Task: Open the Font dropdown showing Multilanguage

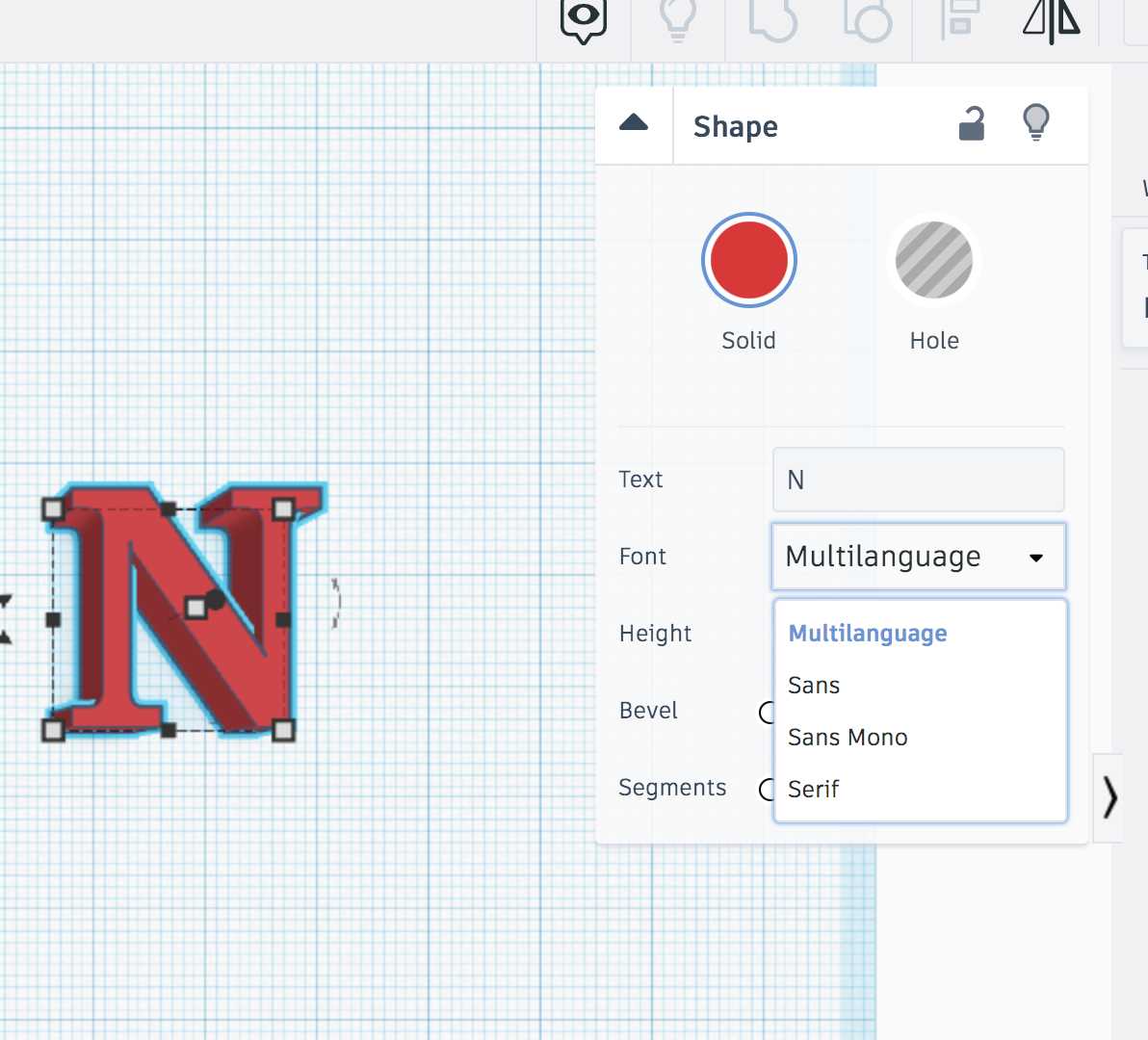Action: pos(918,557)
